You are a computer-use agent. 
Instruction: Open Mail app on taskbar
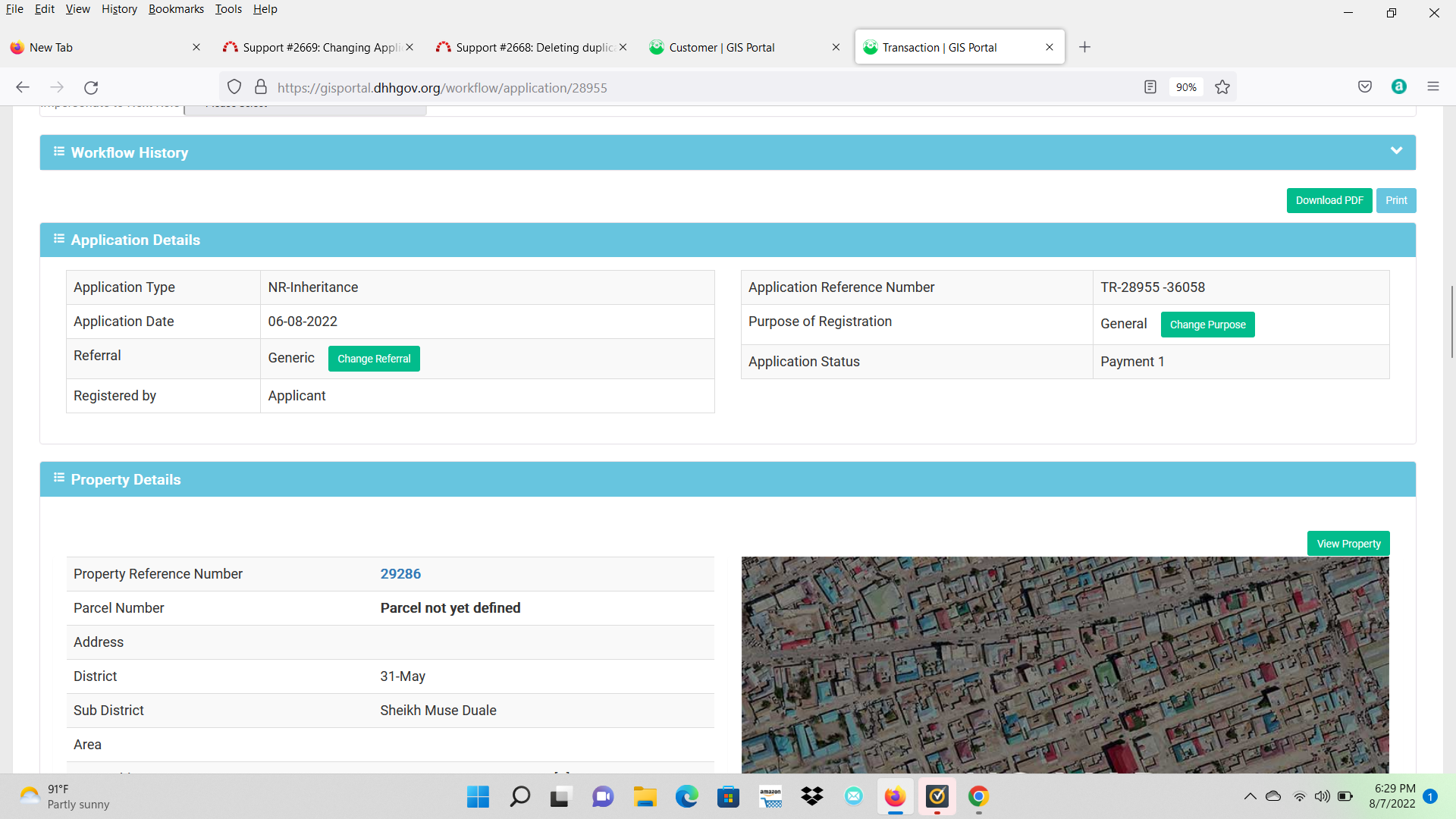click(854, 796)
